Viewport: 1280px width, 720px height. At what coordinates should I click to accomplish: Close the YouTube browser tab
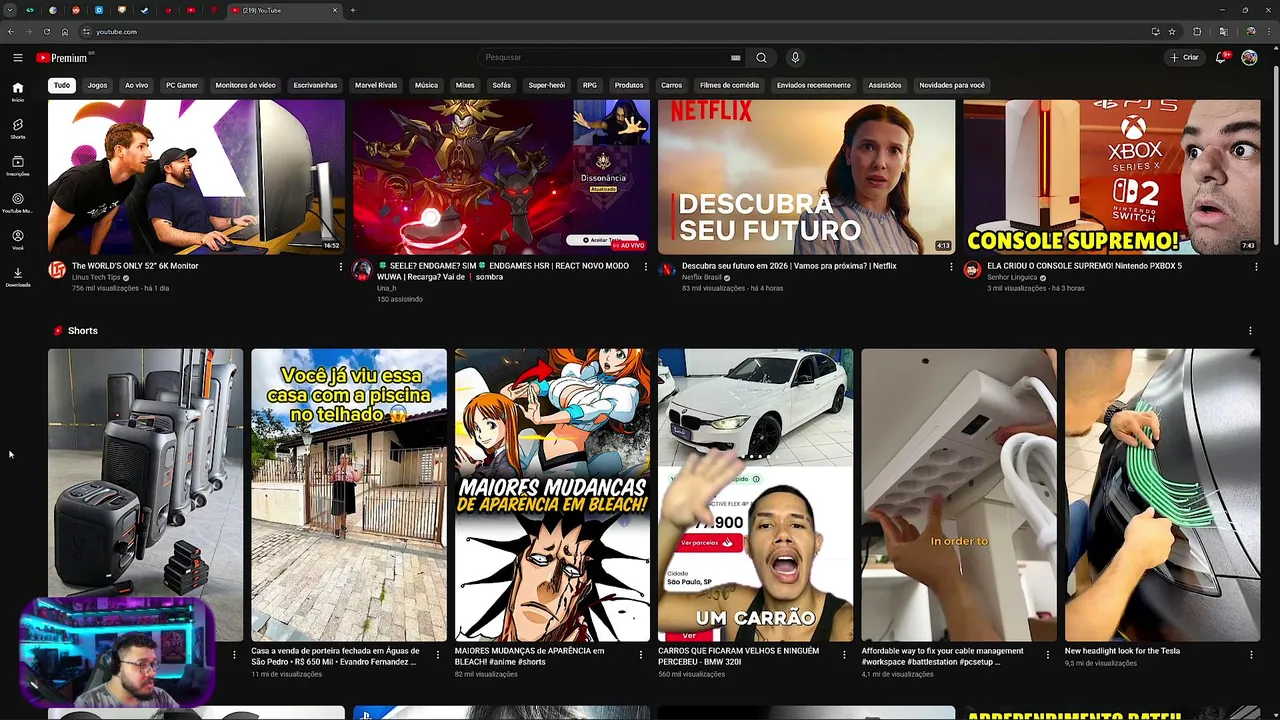click(x=335, y=10)
